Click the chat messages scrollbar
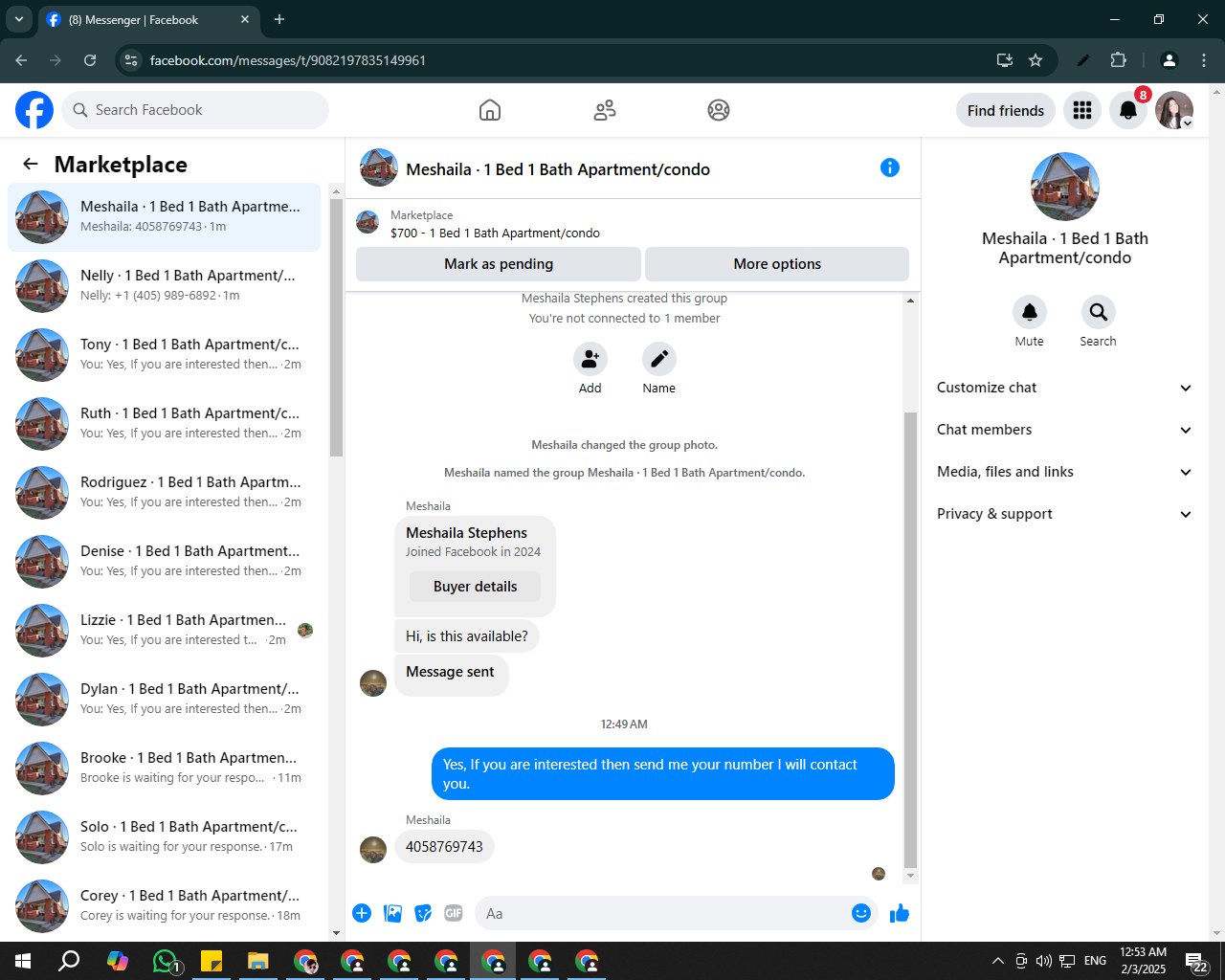The height and width of the screenshot is (980, 1225). coord(910,639)
